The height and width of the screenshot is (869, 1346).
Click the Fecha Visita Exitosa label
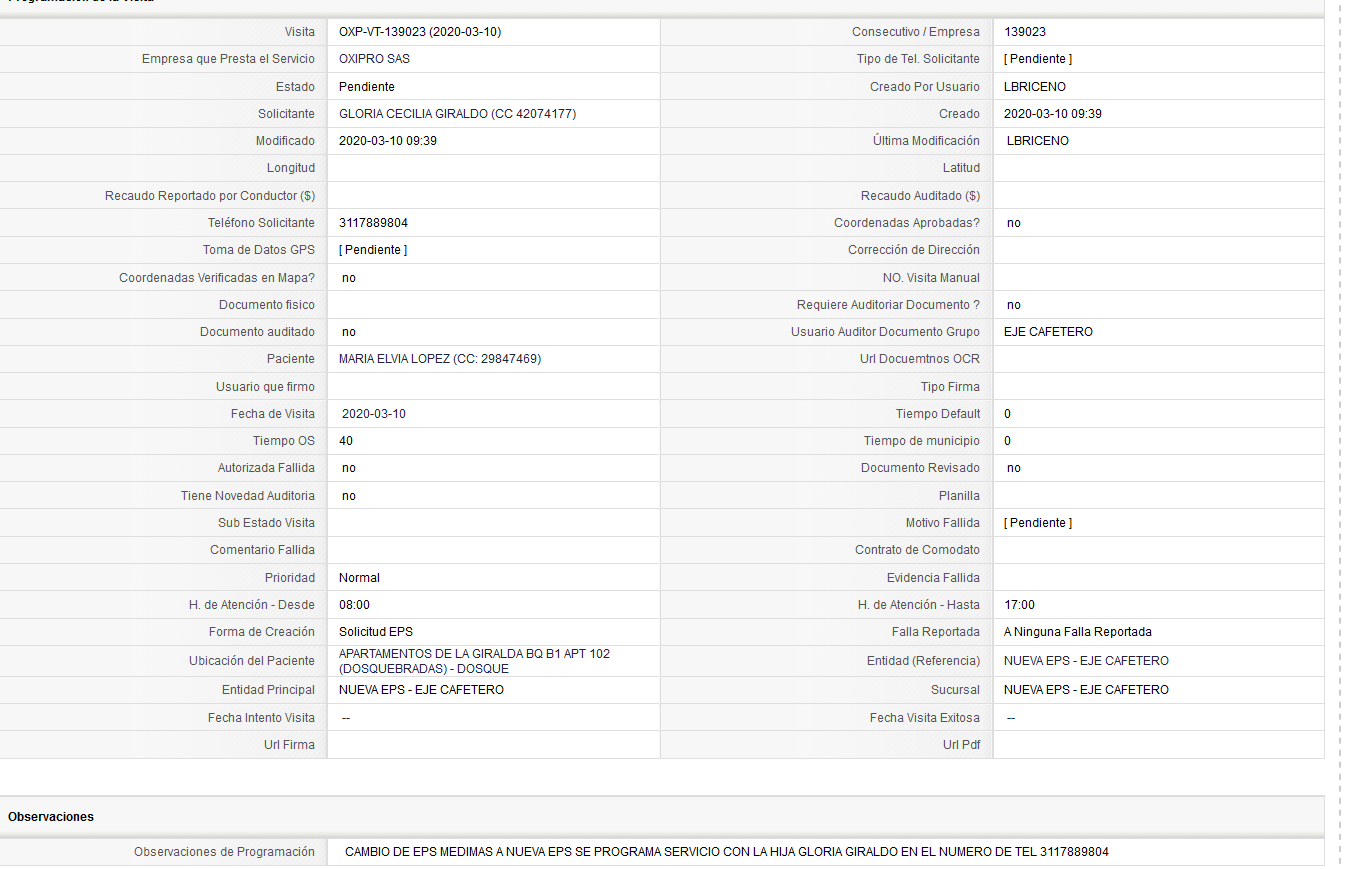tap(925, 718)
